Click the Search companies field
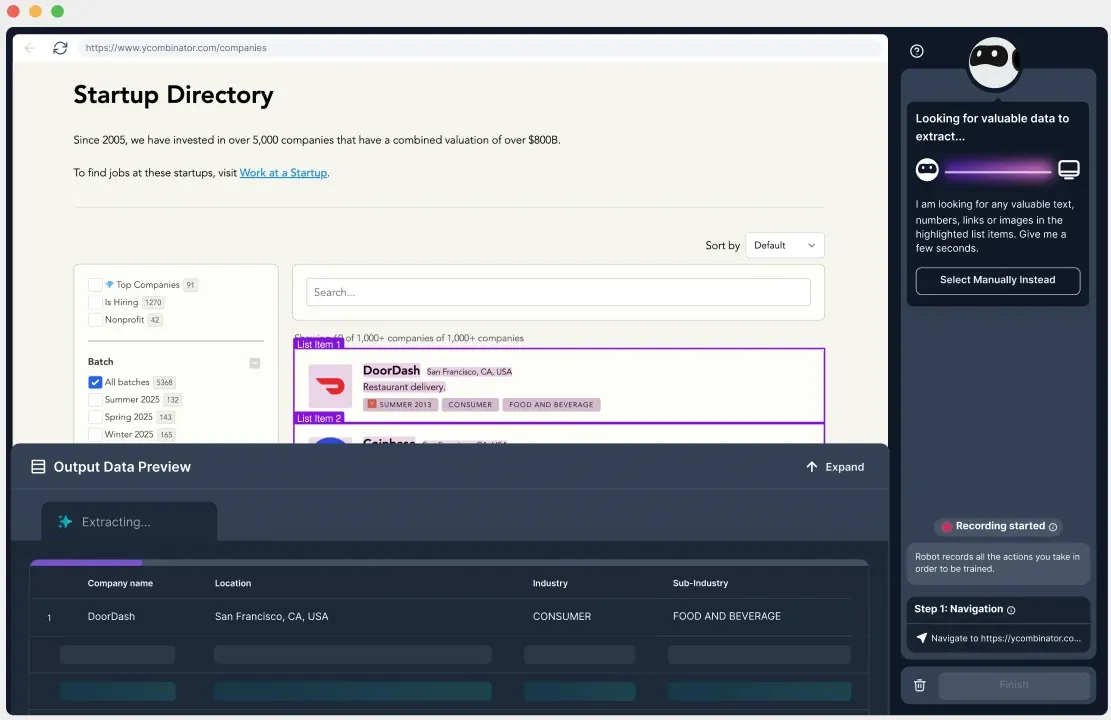 coord(558,292)
